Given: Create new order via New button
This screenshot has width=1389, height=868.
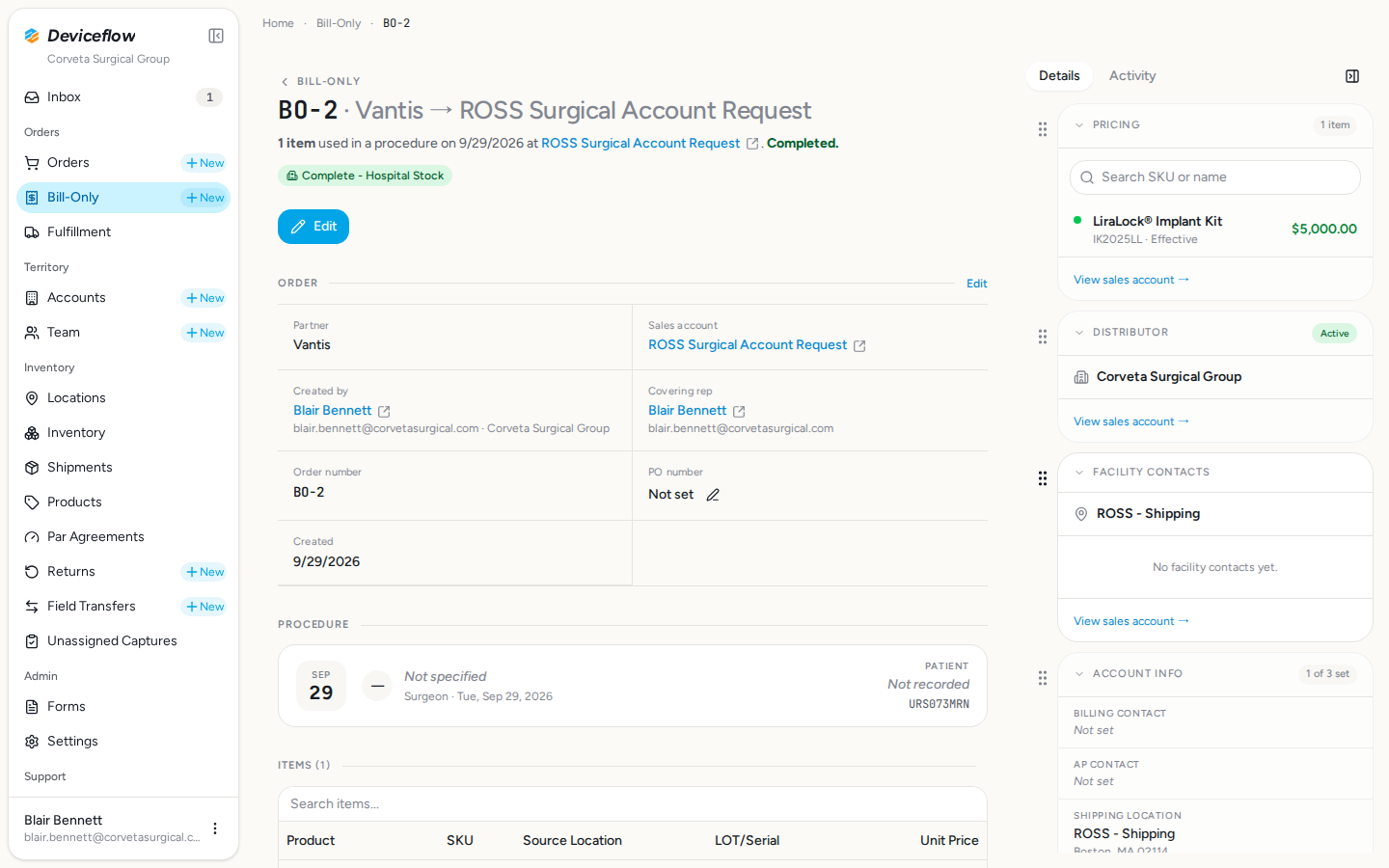Looking at the screenshot, I should (x=204, y=163).
